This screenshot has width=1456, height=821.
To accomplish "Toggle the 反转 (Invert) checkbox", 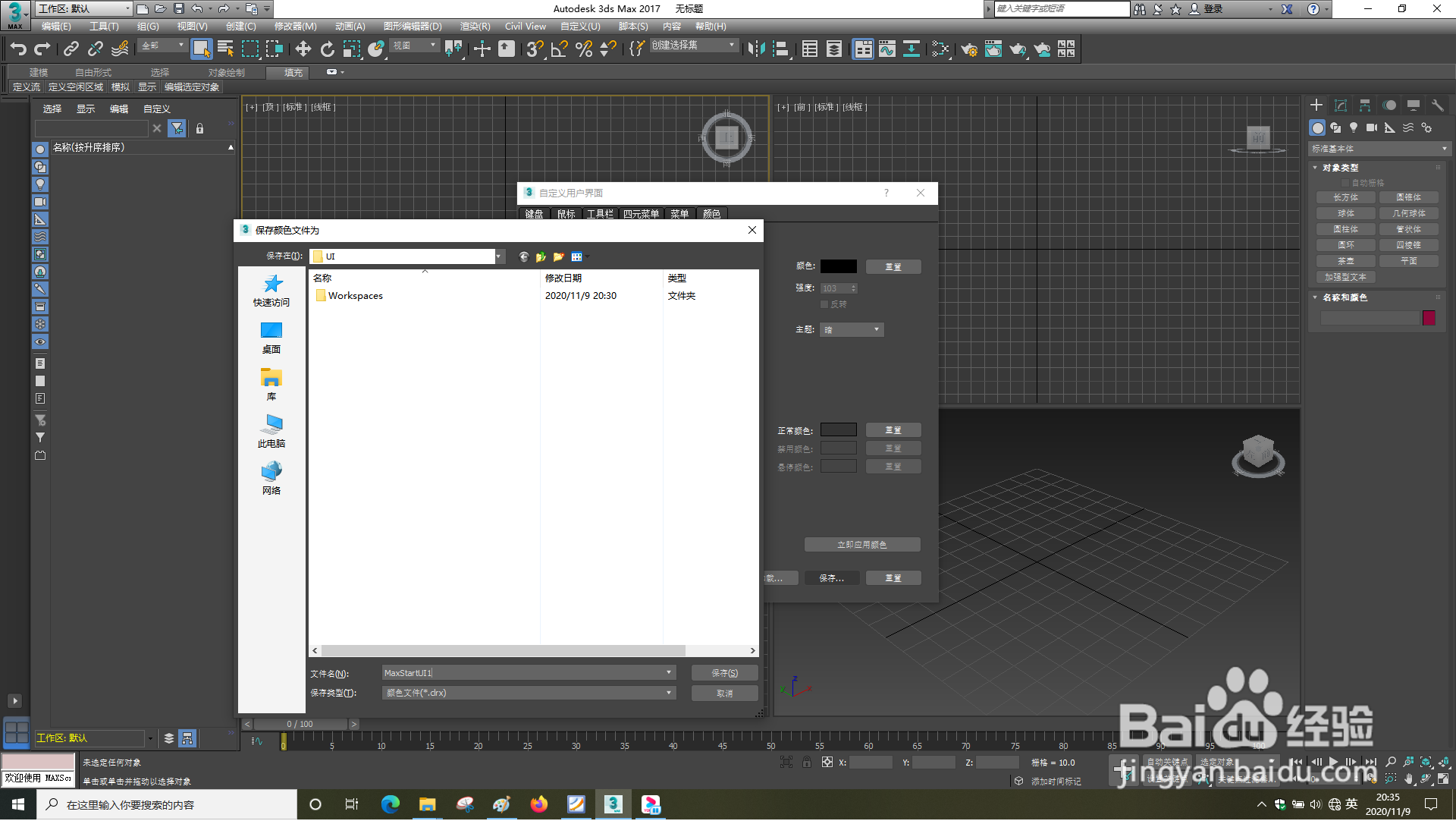I will (x=824, y=304).
